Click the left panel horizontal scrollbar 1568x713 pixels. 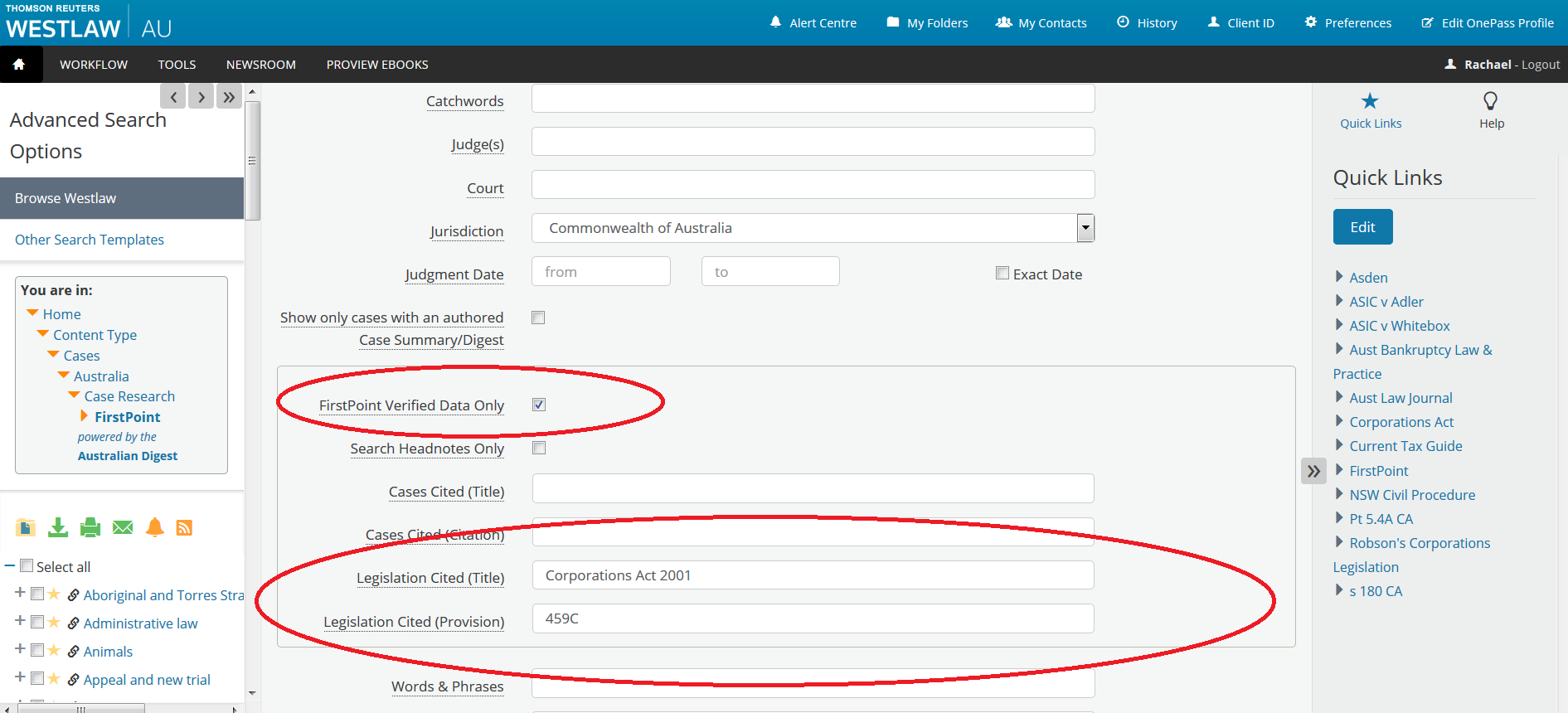81,709
